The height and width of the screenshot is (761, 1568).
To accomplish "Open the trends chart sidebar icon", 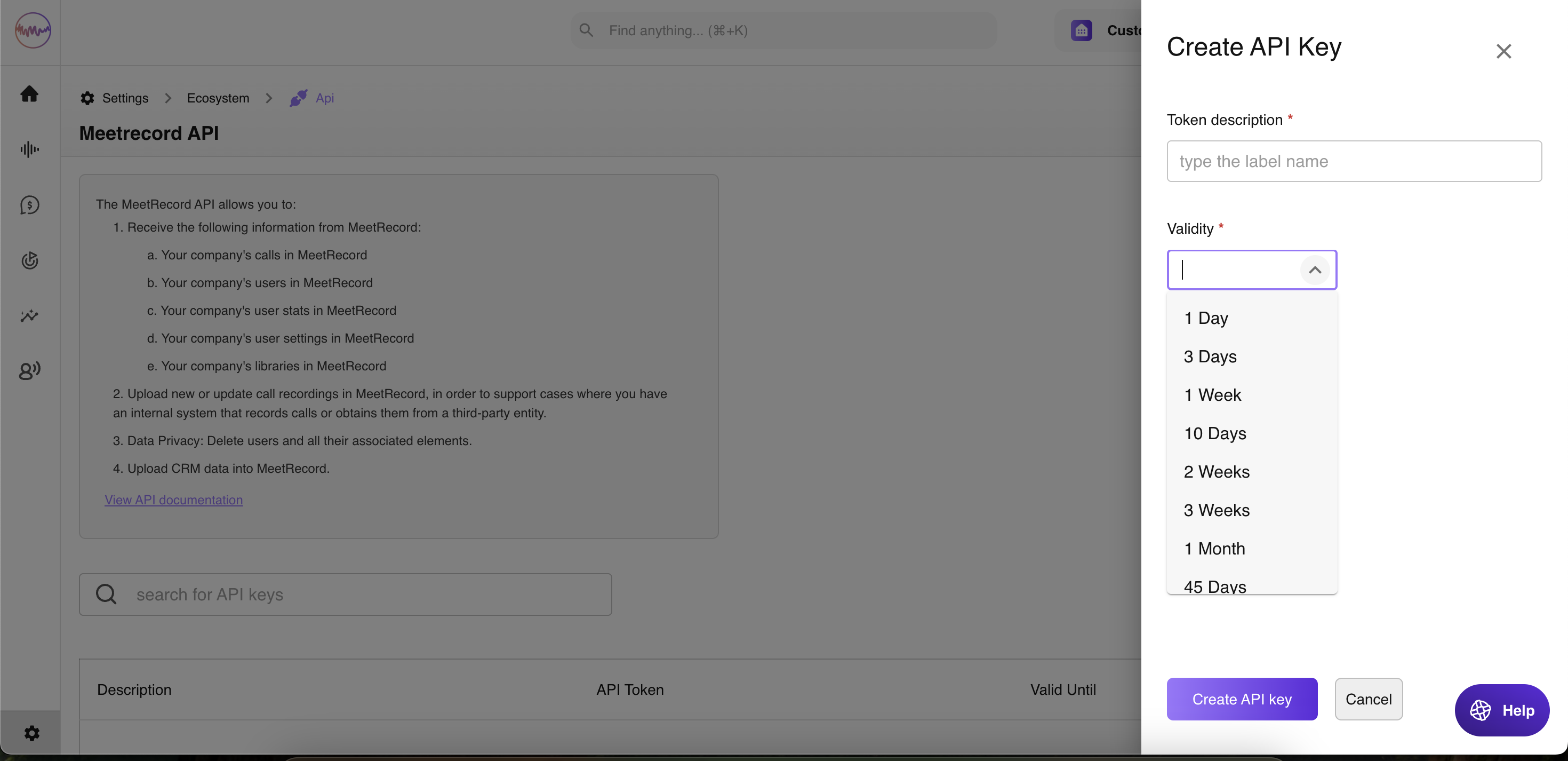I will (x=29, y=315).
